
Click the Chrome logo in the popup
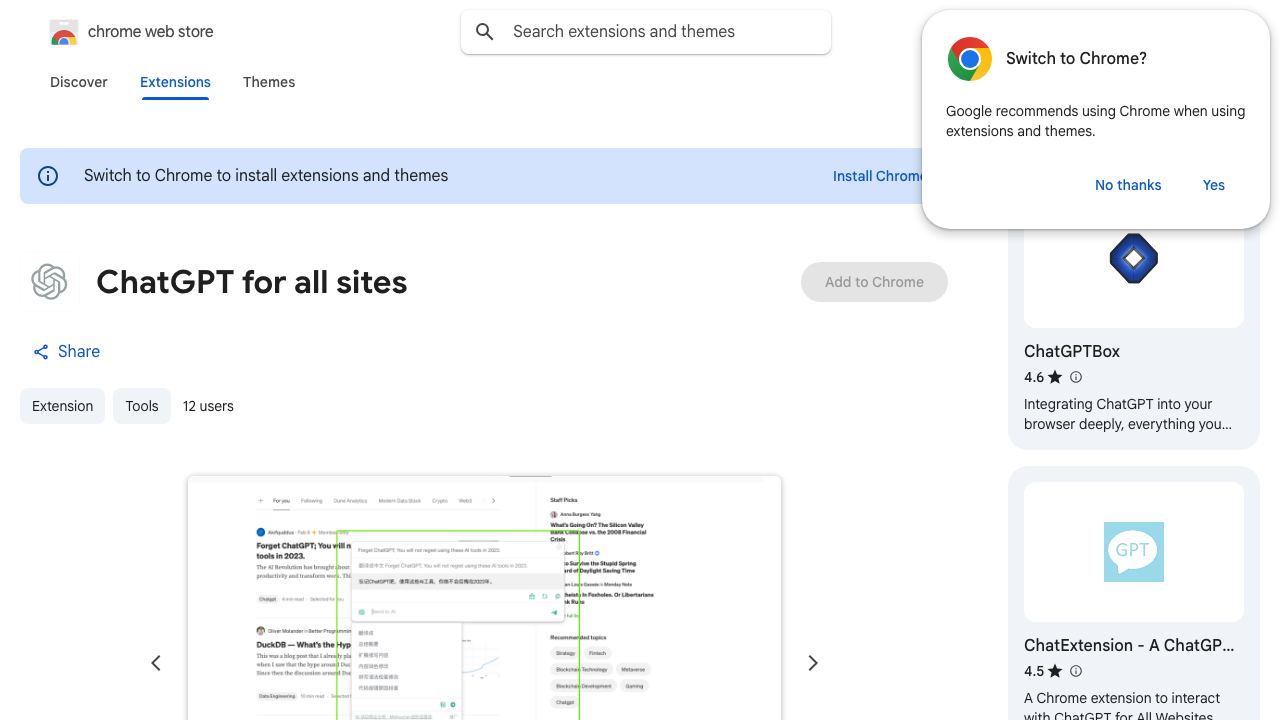pos(970,59)
